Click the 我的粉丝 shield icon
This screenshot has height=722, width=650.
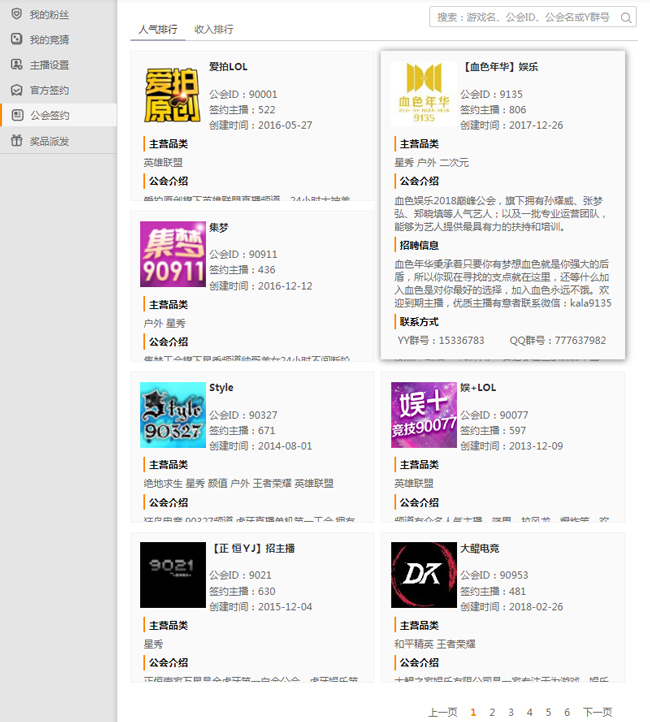[16, 15]
